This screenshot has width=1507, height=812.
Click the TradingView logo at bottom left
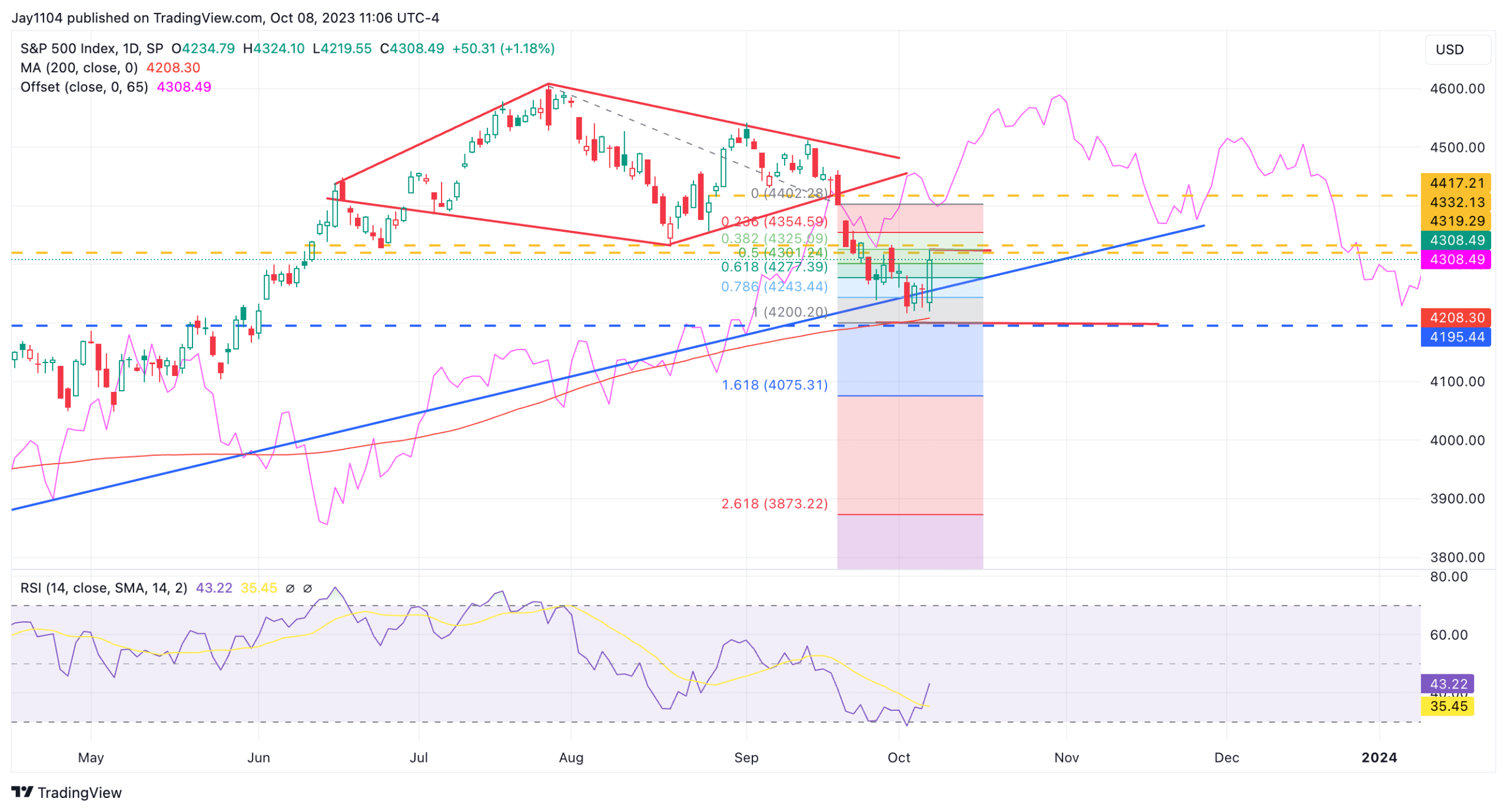(67, 792)
